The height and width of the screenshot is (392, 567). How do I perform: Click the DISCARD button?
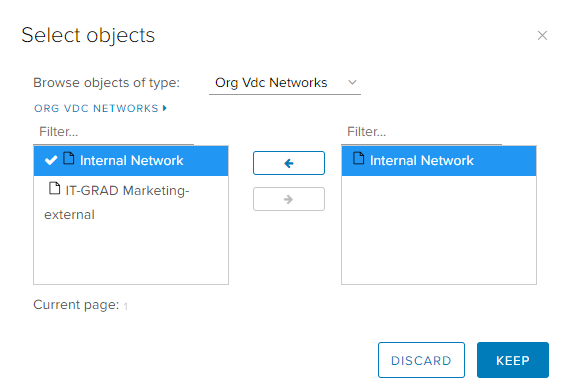point(421,360)
